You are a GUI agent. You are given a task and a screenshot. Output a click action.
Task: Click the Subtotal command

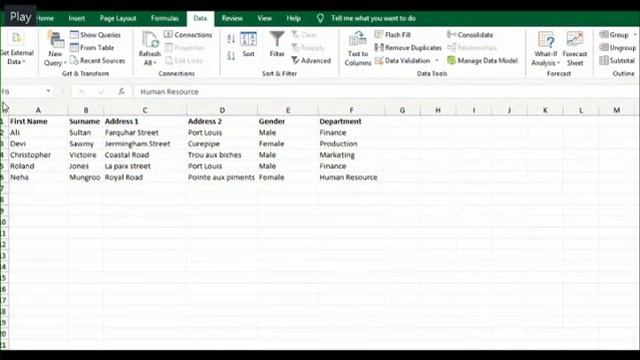[617, 60]
